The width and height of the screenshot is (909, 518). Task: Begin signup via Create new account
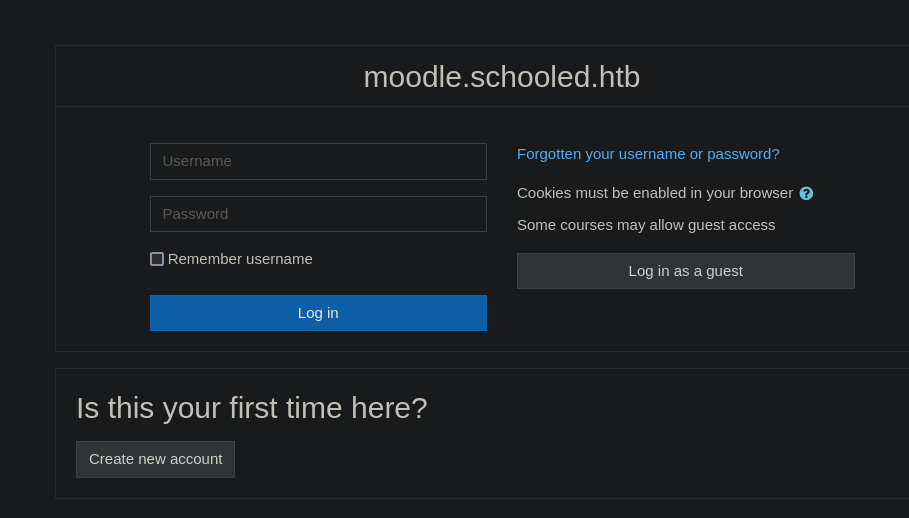click(x=155, y=459)
